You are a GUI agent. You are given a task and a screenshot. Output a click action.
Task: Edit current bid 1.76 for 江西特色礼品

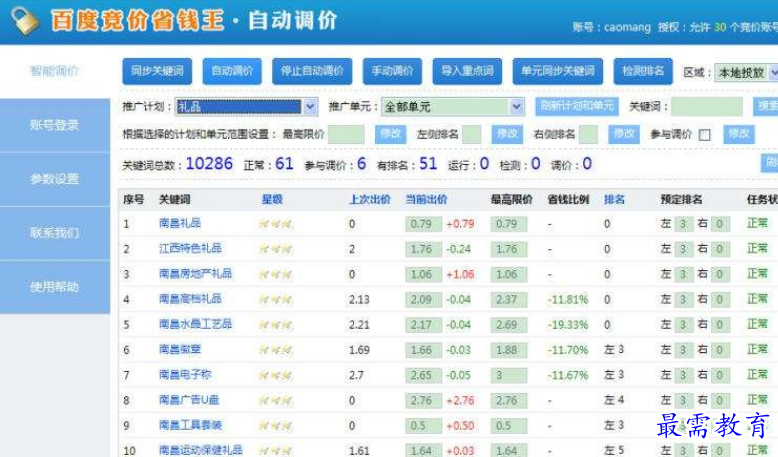pos(423,249)
